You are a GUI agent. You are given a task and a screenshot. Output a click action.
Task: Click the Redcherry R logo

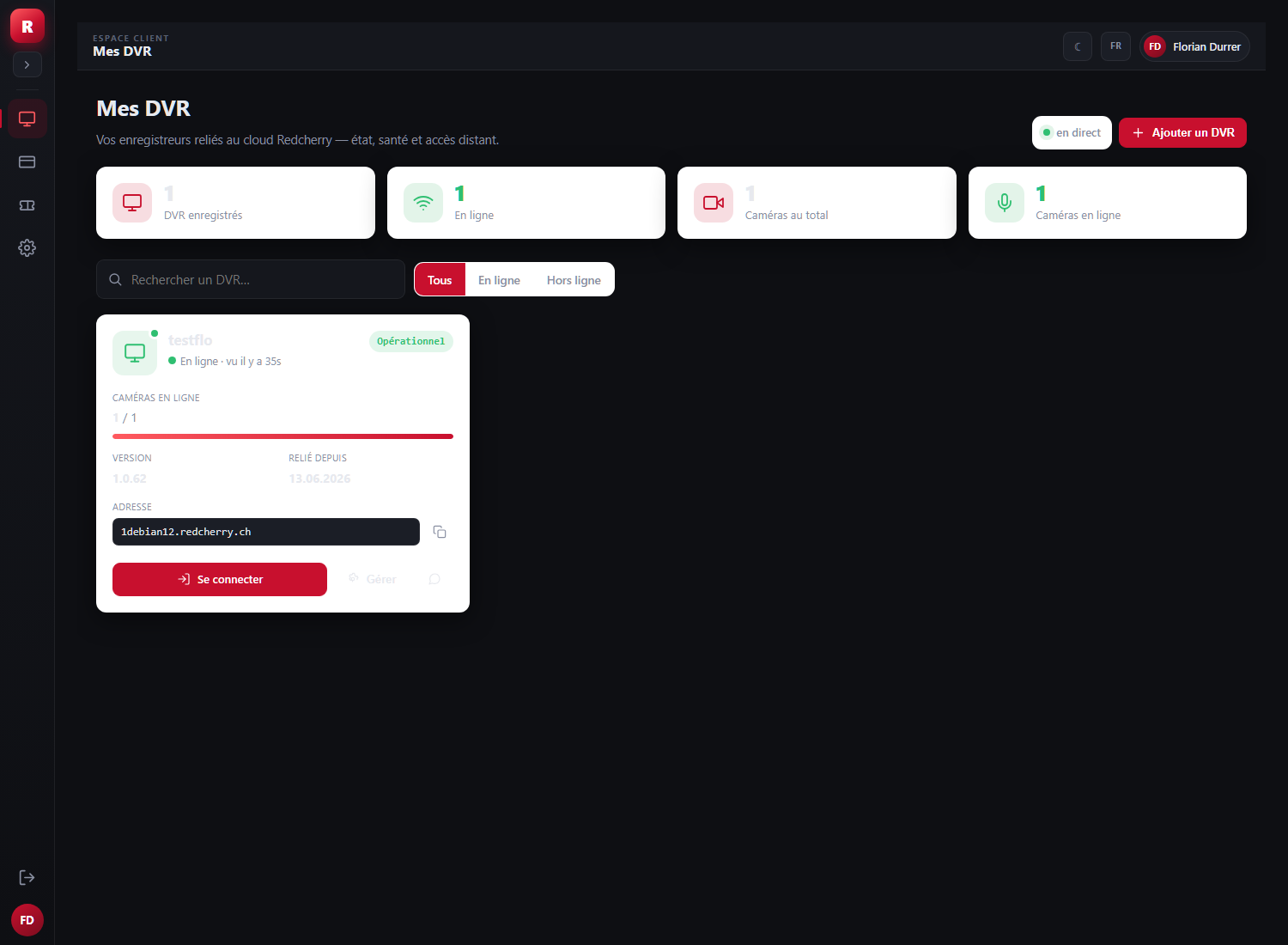pos(27,27)
